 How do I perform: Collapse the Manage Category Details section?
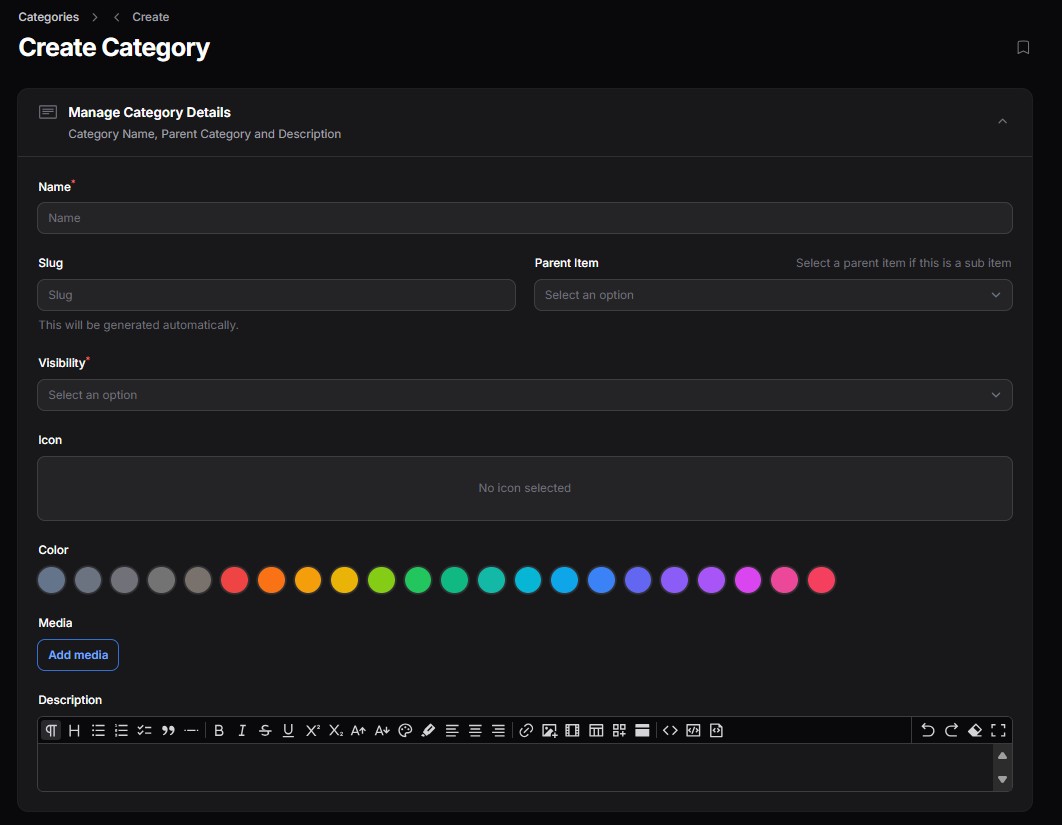[1002, 121]
